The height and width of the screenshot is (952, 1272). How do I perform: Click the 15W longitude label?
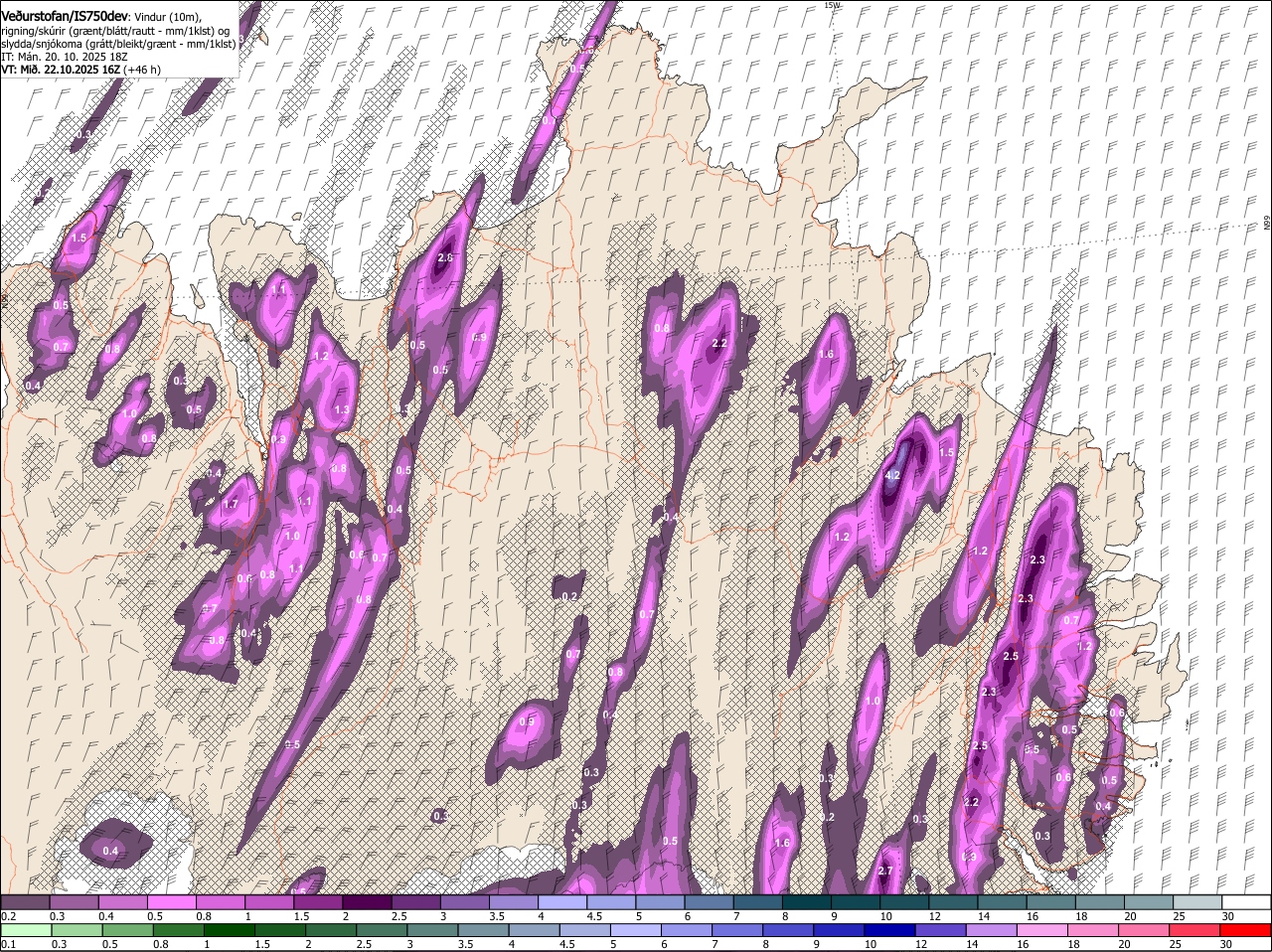832,5
